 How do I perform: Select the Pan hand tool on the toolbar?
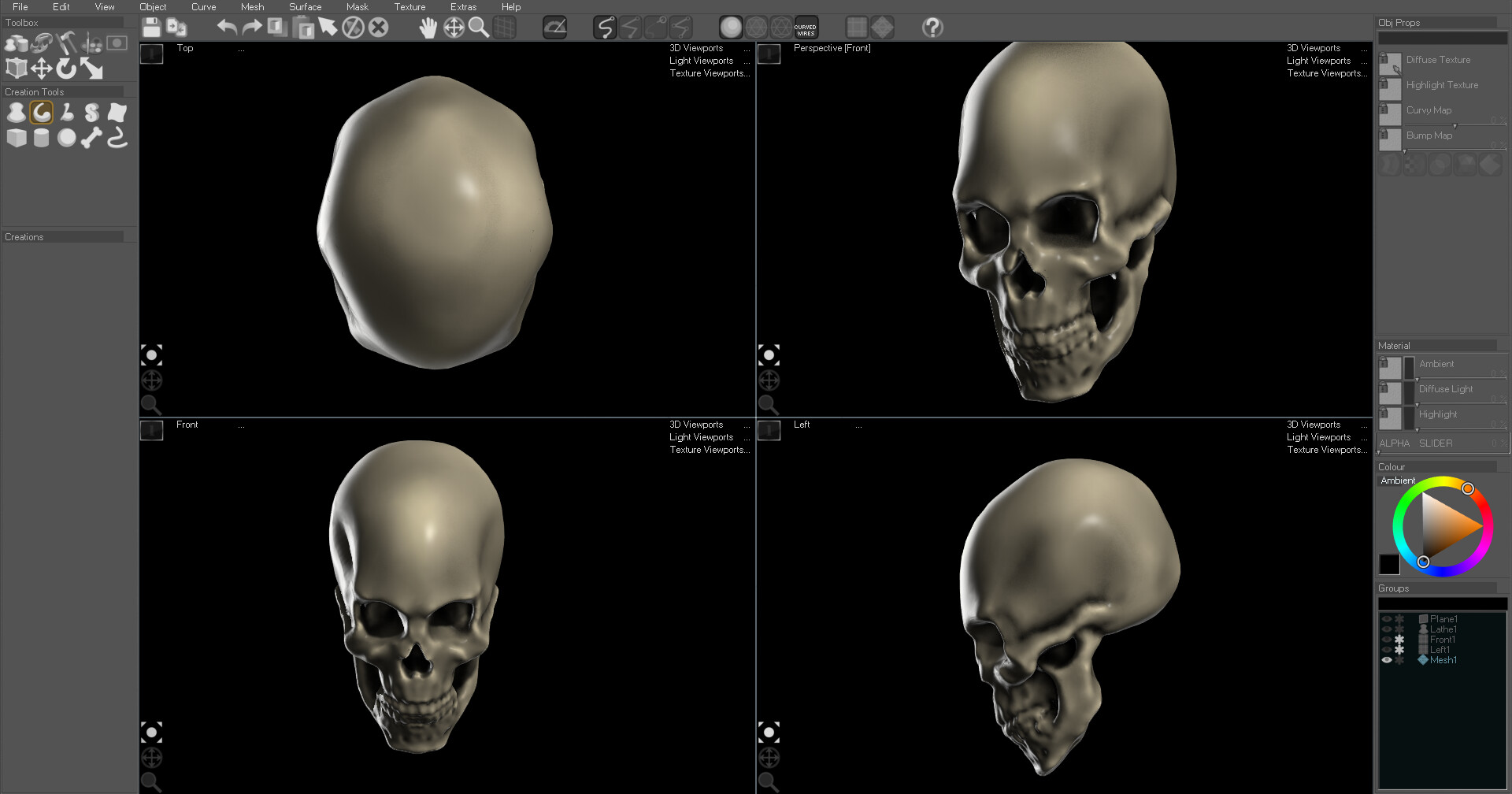click(x=428, y=27)
